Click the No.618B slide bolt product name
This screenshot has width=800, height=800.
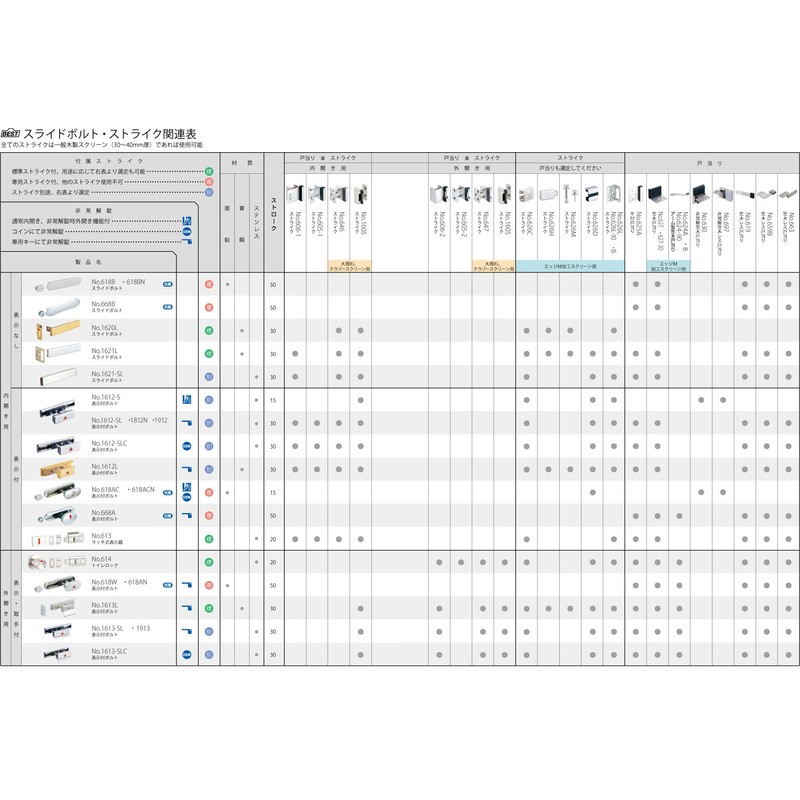pos(118,285)
